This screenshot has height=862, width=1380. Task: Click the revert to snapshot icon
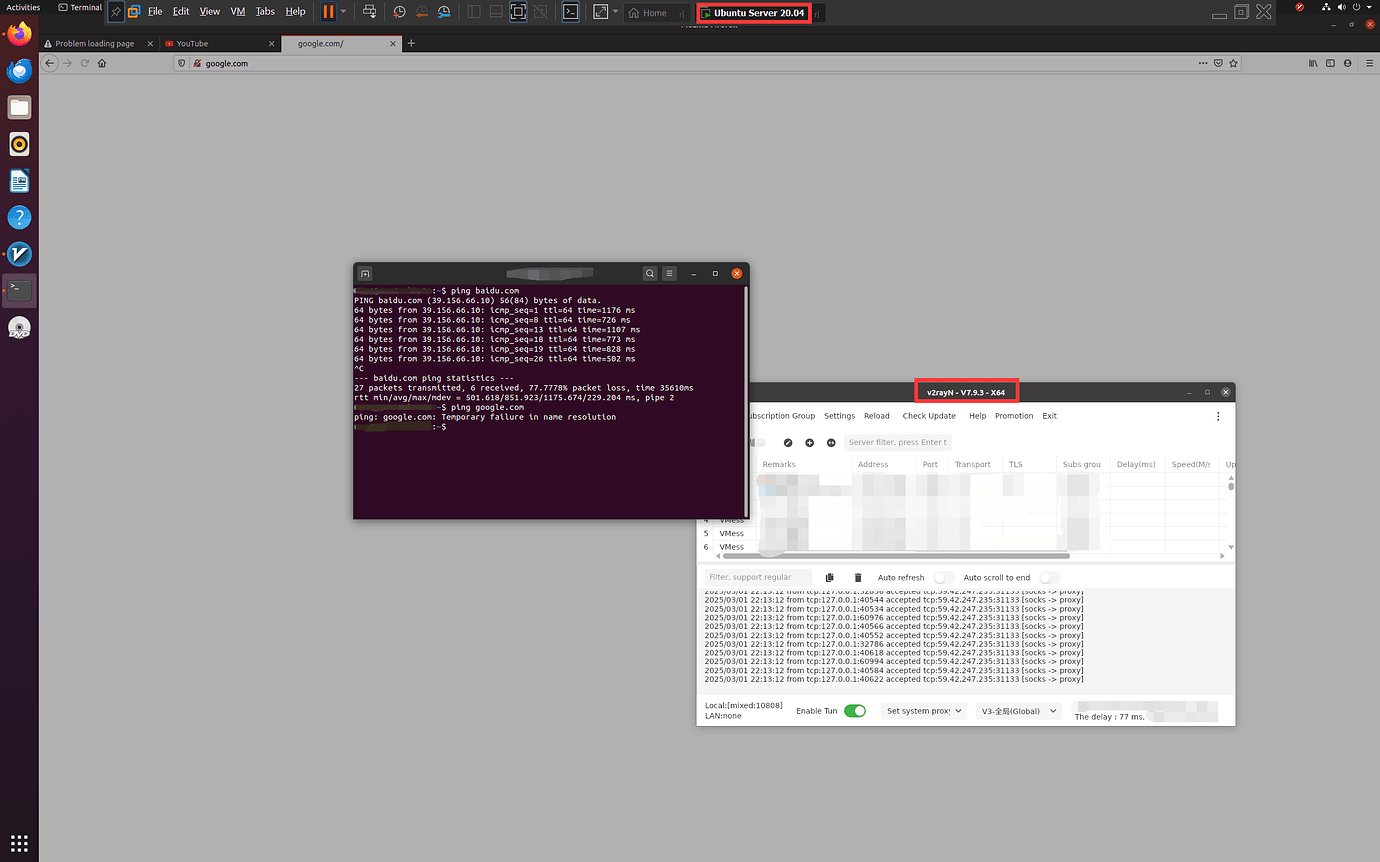[x=421, y=12]
